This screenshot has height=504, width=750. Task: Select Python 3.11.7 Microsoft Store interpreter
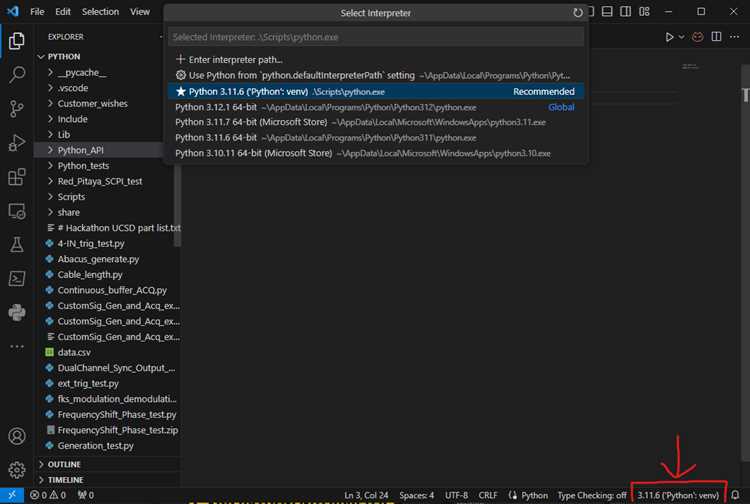[376, 122]
